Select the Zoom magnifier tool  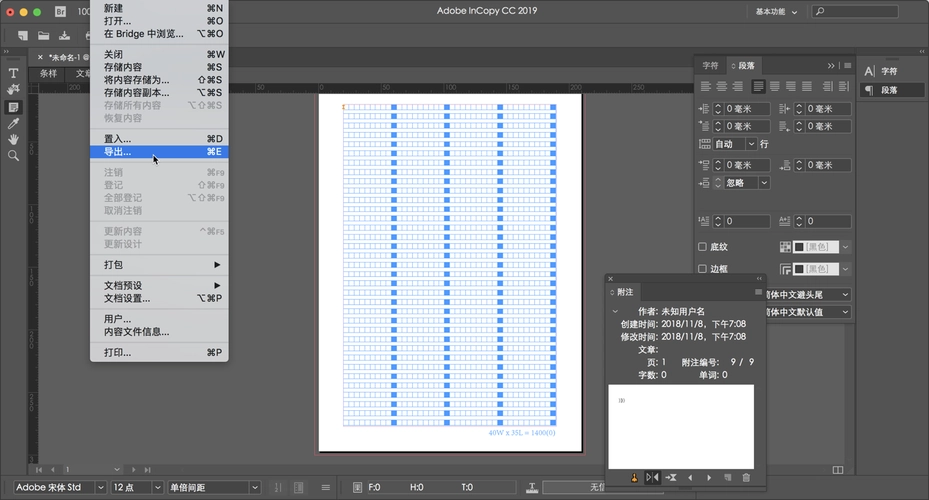tap(14, 156)
